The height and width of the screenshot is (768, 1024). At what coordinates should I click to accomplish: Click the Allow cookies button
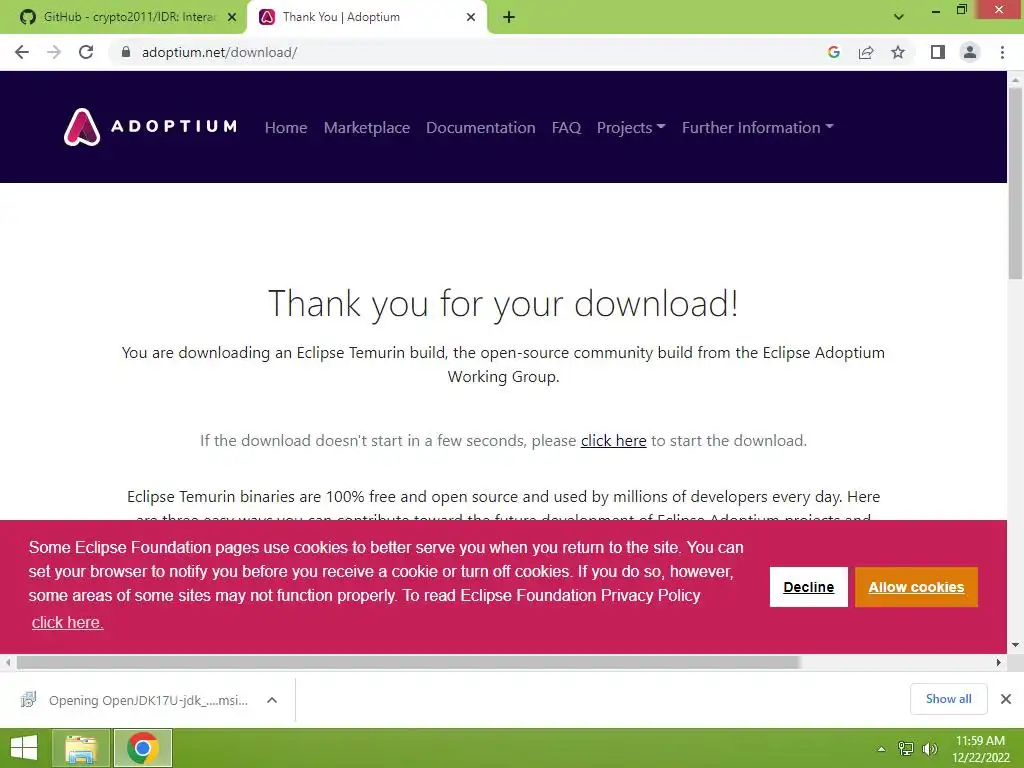(916, 587)
